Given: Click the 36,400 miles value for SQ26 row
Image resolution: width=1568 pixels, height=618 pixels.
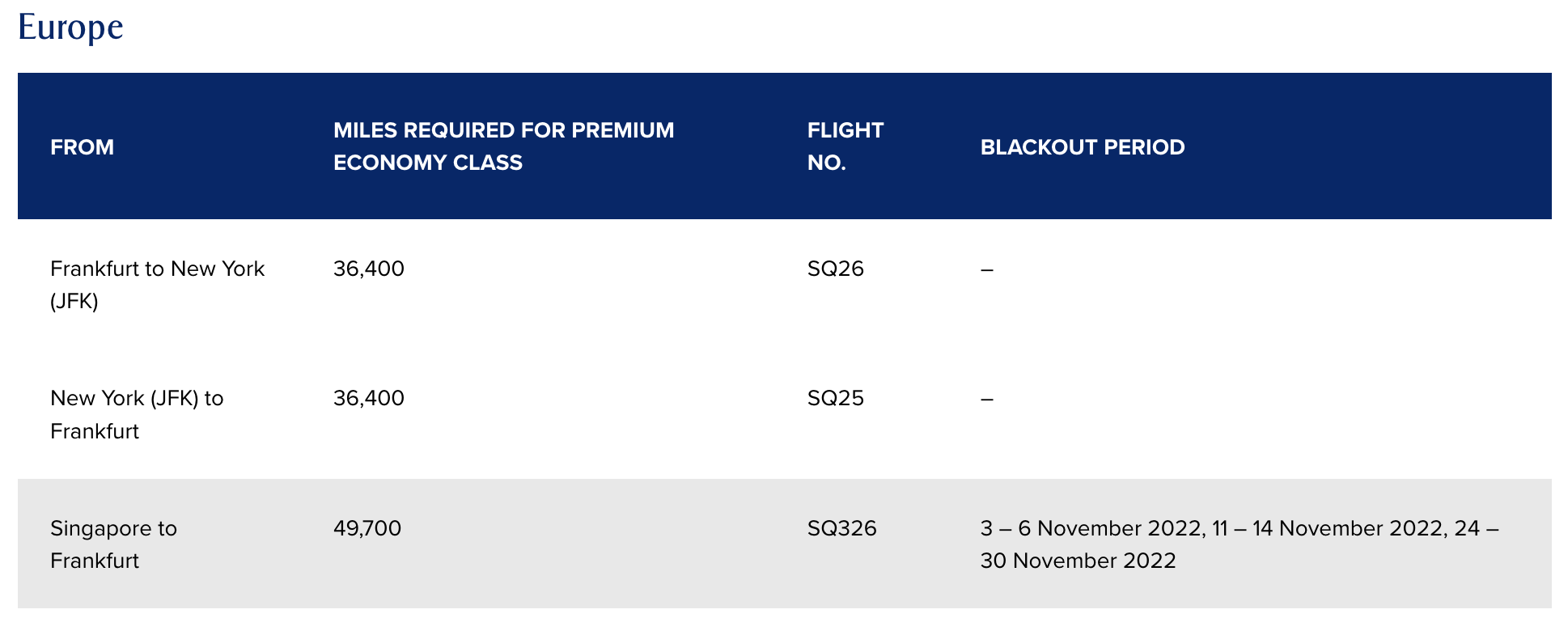Looking at the screenshot, I should [x=369, y=269].
